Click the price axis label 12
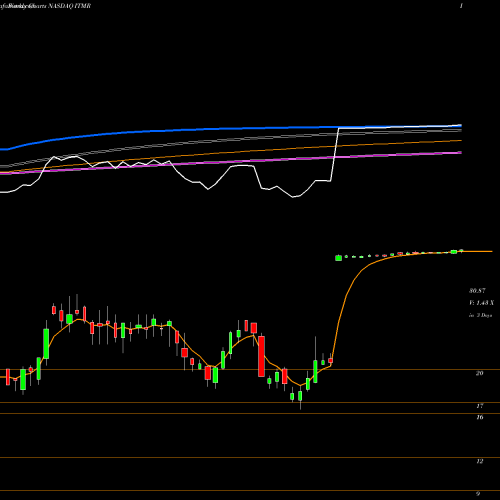 point(479,461)
